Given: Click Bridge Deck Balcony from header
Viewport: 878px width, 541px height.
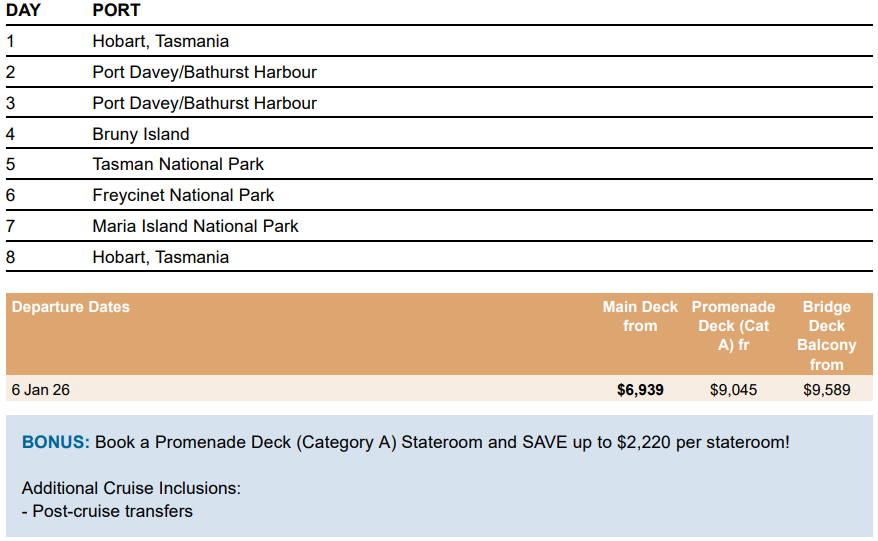Looking at the screenshot, I should [826, 335].
